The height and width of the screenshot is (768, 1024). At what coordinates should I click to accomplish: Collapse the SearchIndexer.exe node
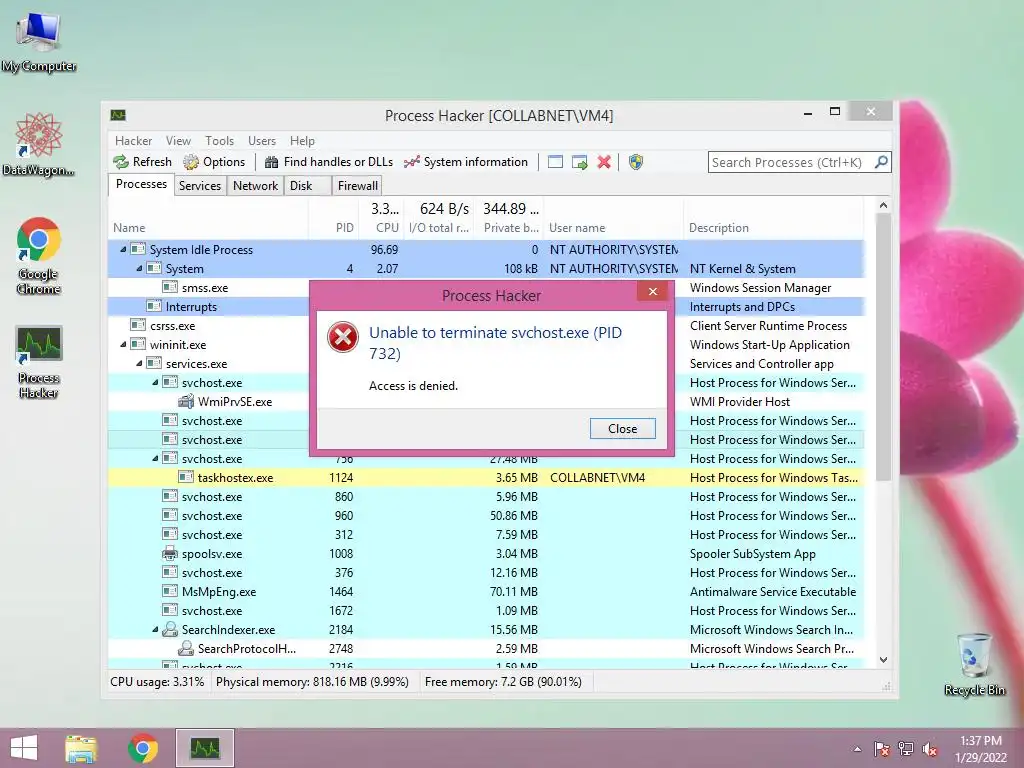155,630
